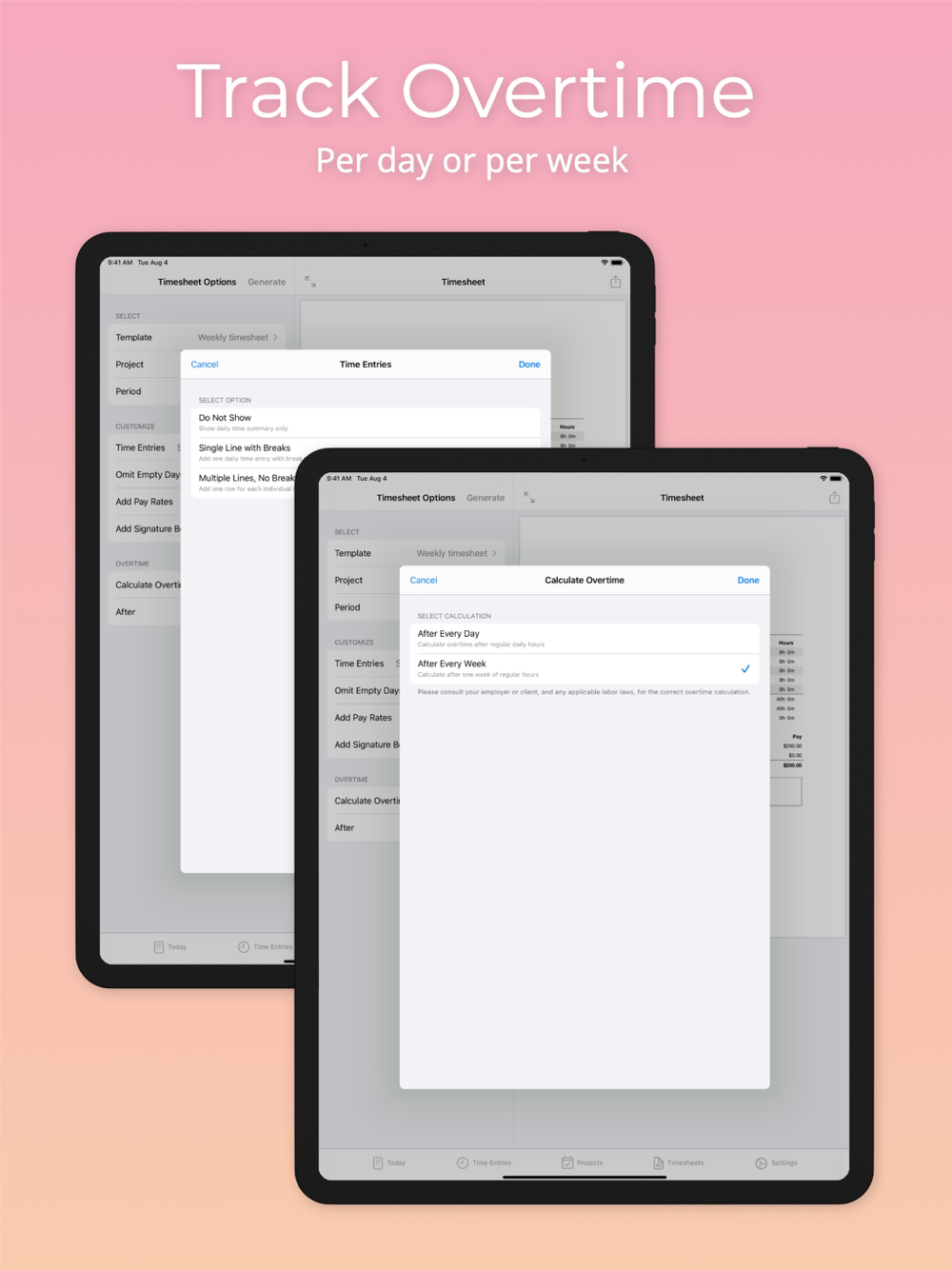This screenshot has height=1270, width=952.
Task: Tap Time Entries row on front iPad
Action: click(364, 664)
